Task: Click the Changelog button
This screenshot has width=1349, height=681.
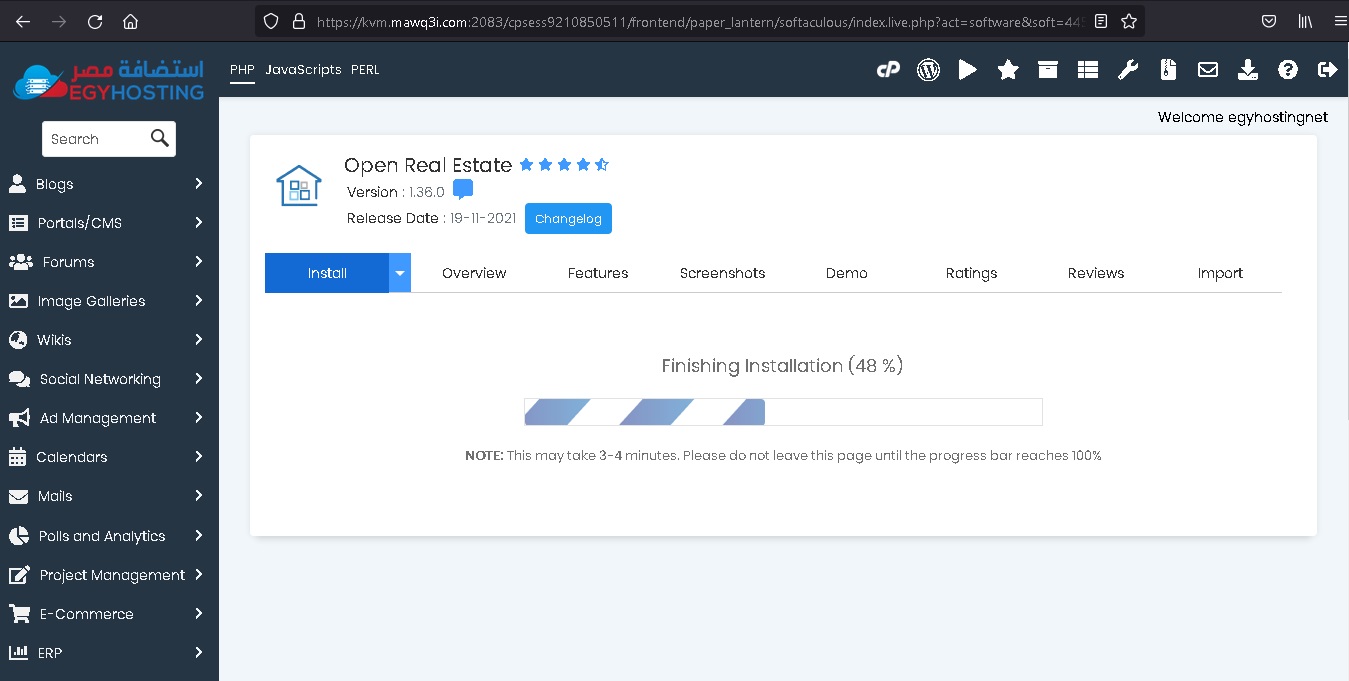Action: (568, 219)
